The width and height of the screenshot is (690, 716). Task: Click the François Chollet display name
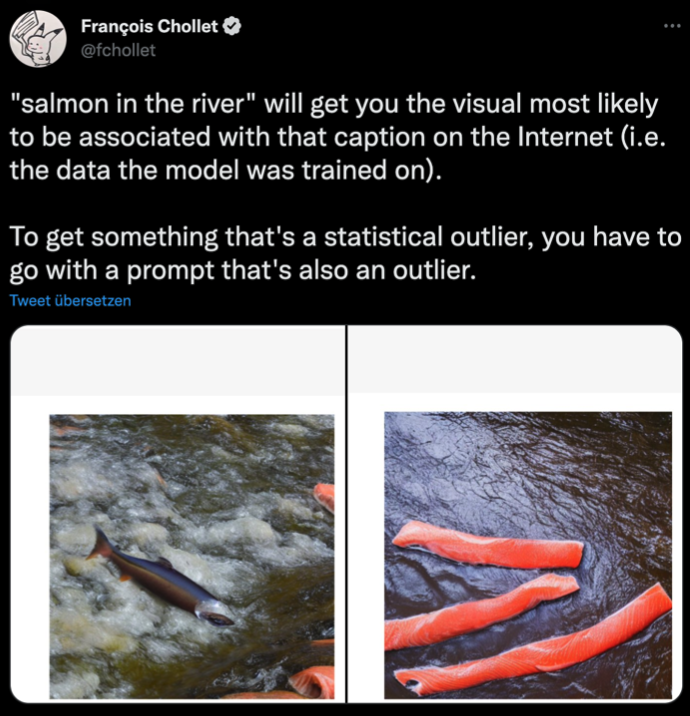pos(149,26)
